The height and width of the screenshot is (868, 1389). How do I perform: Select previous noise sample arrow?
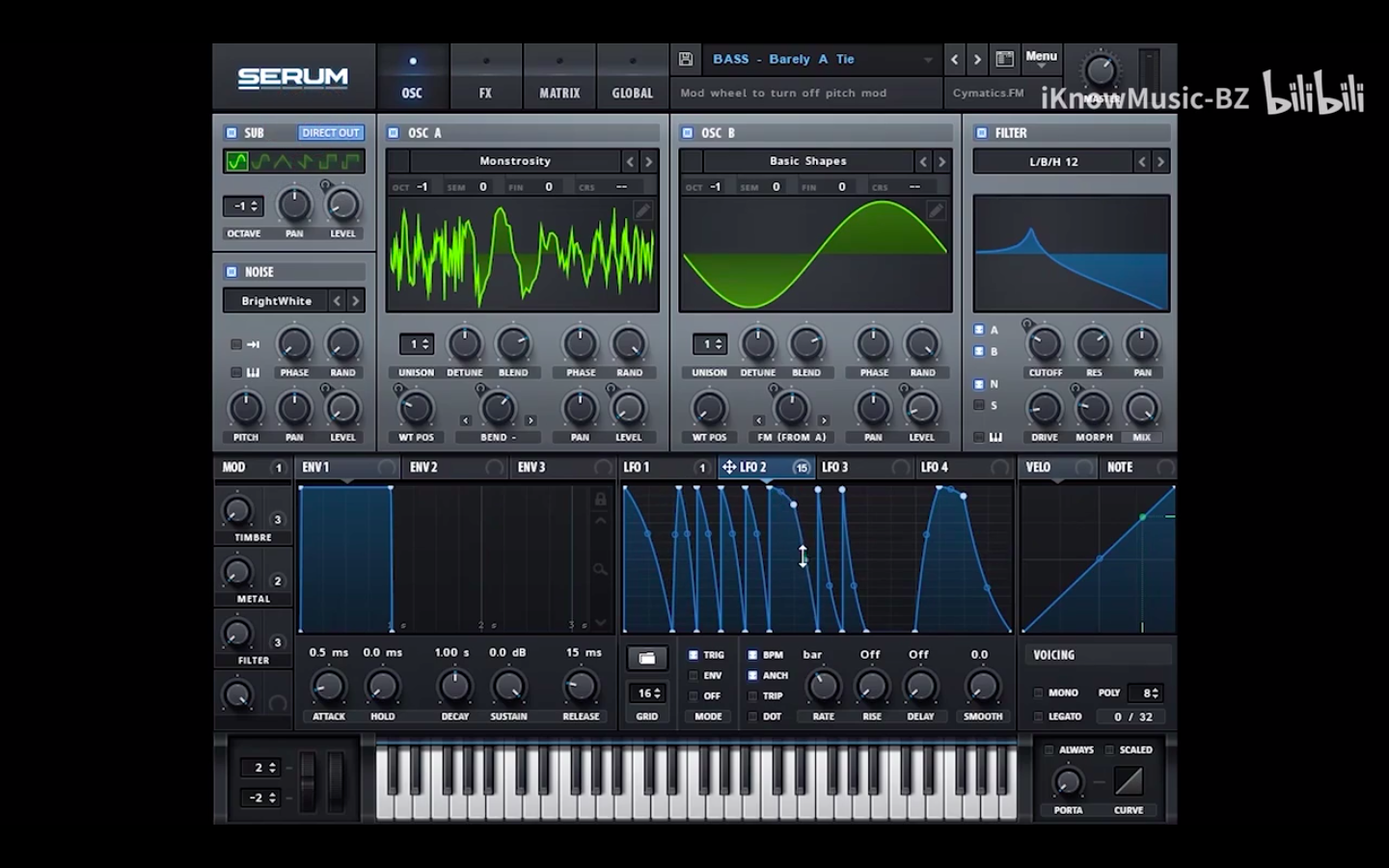coord(337,301)
